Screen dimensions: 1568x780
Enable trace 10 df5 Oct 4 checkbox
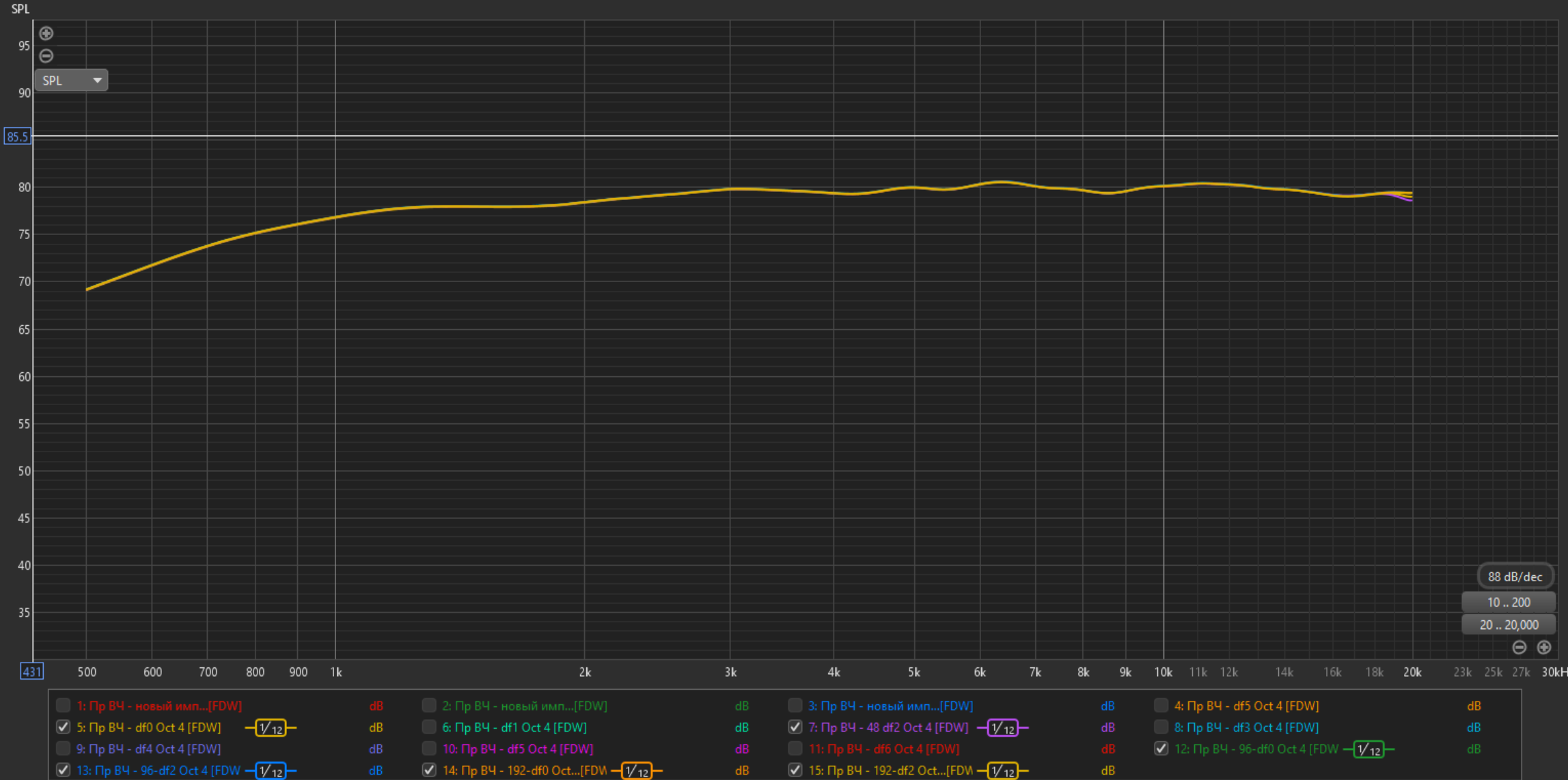click(x=429, y=749)
